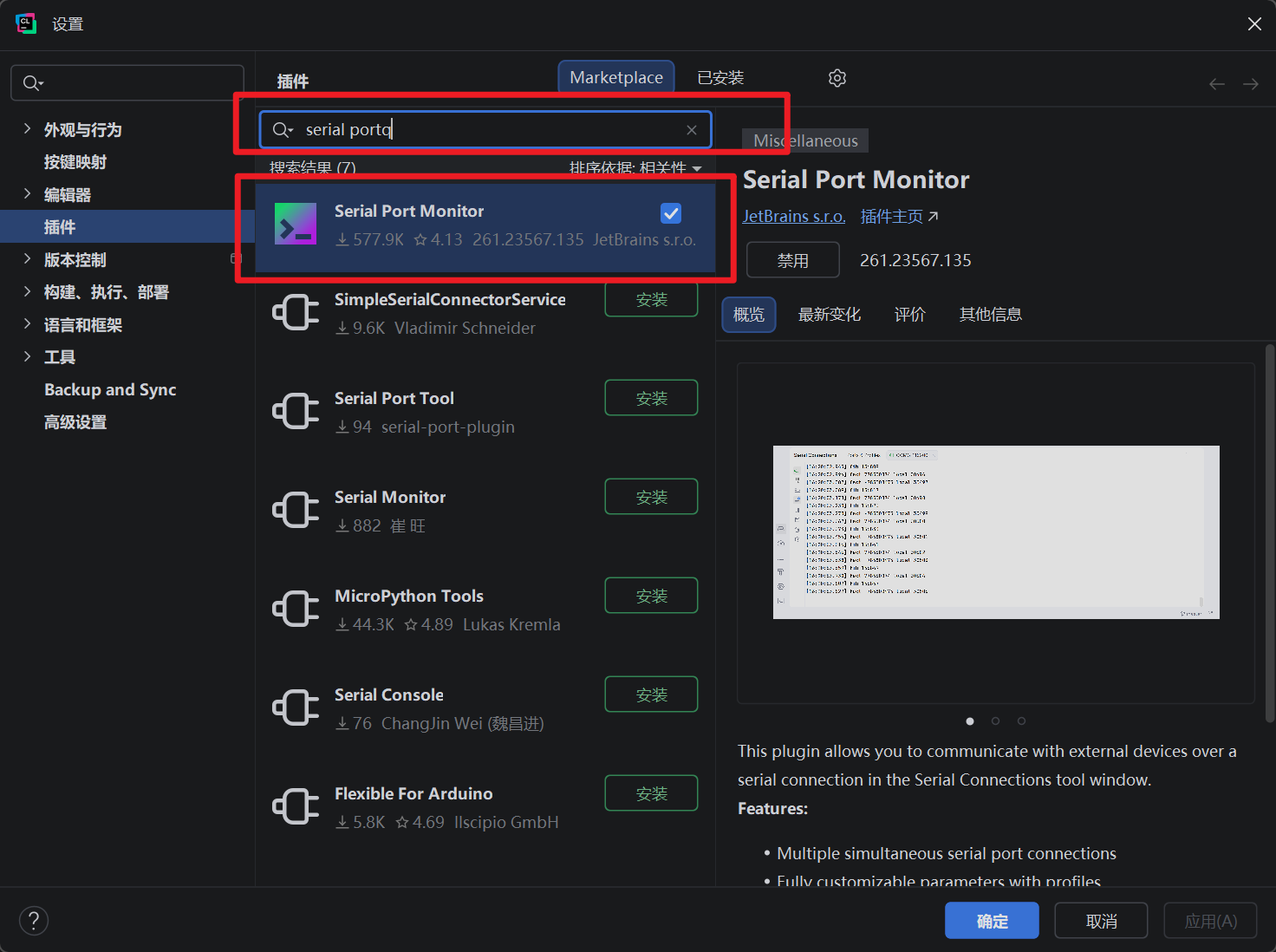Open the plugins gear settings menu

tap(837, 78)
